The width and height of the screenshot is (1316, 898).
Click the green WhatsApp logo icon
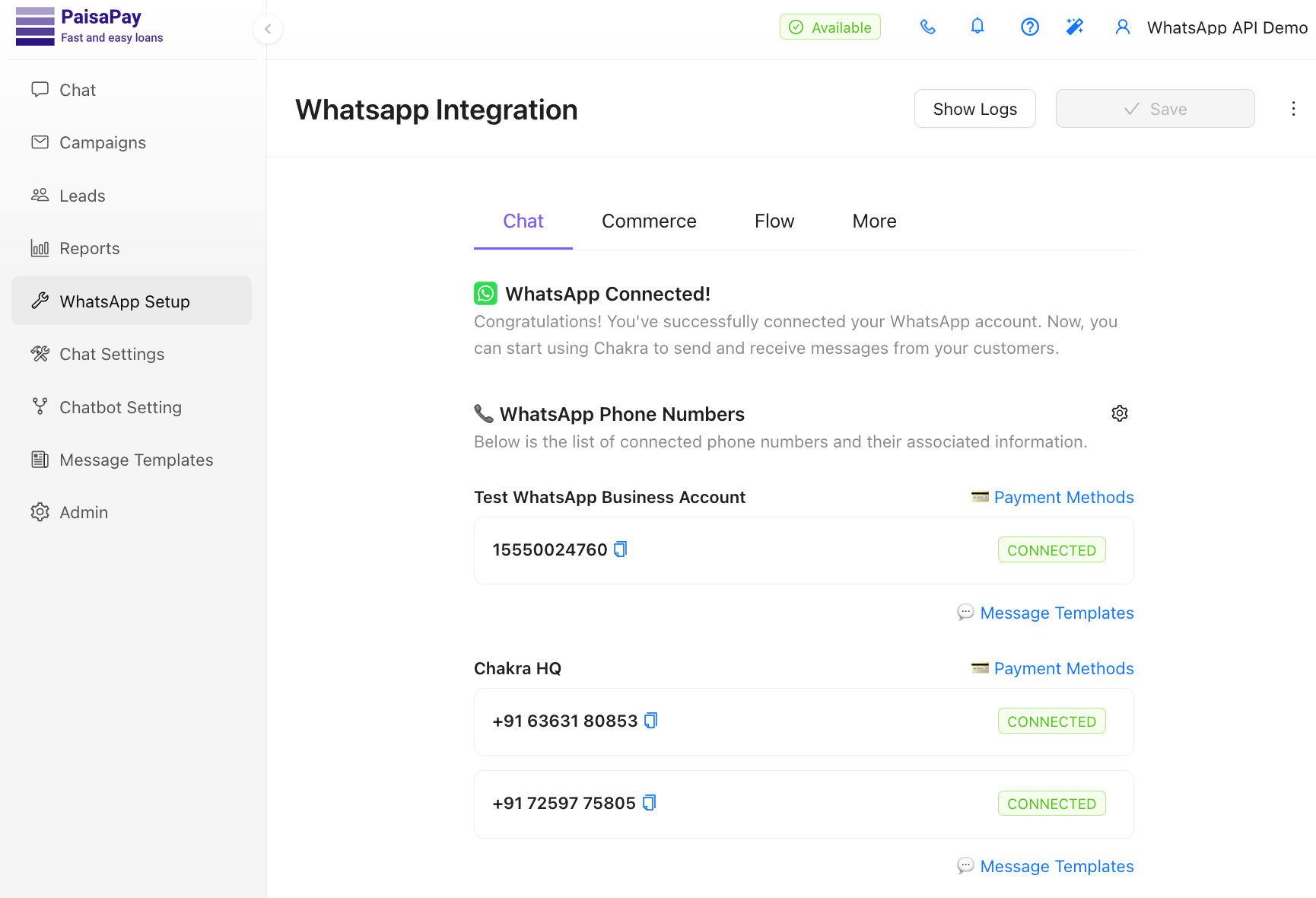pos(485,294)
